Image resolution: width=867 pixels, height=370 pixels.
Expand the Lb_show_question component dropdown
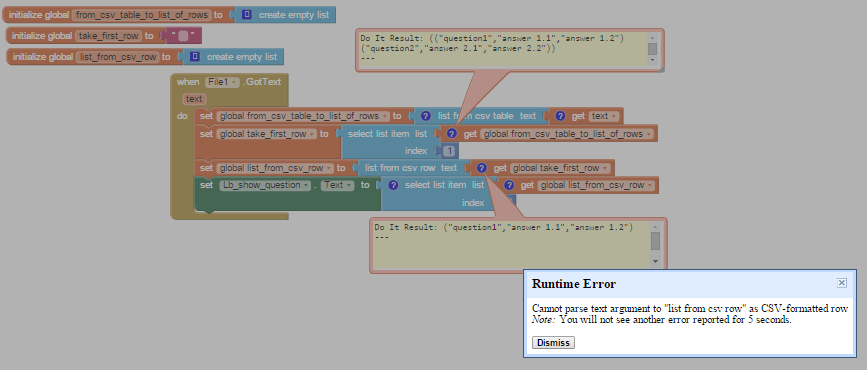tap(265, 185)
